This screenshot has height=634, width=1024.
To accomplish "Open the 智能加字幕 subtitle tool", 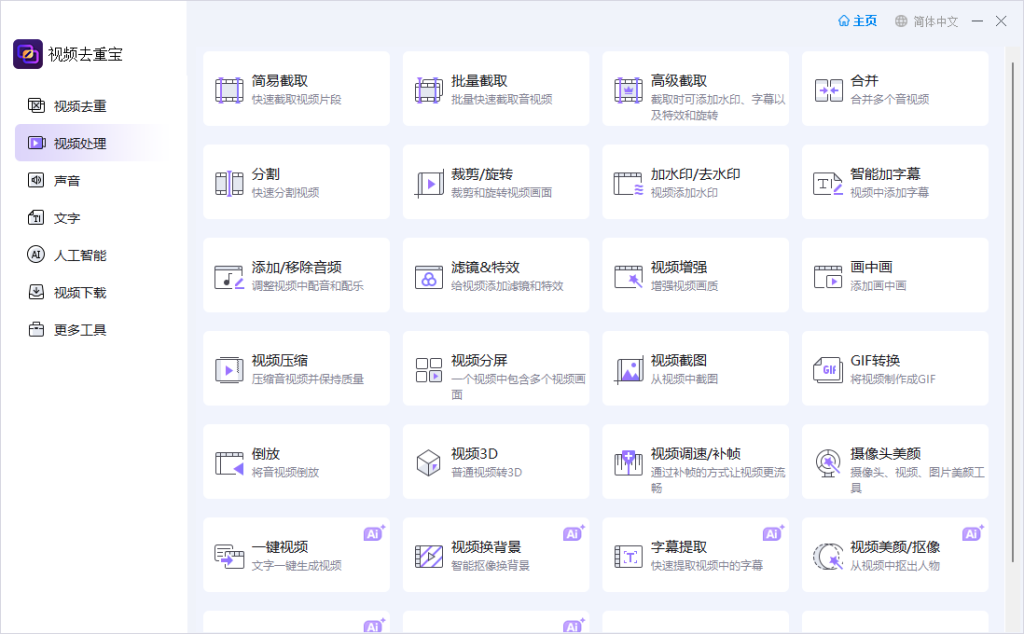I will pyautogui.click(x=829, y=181).
